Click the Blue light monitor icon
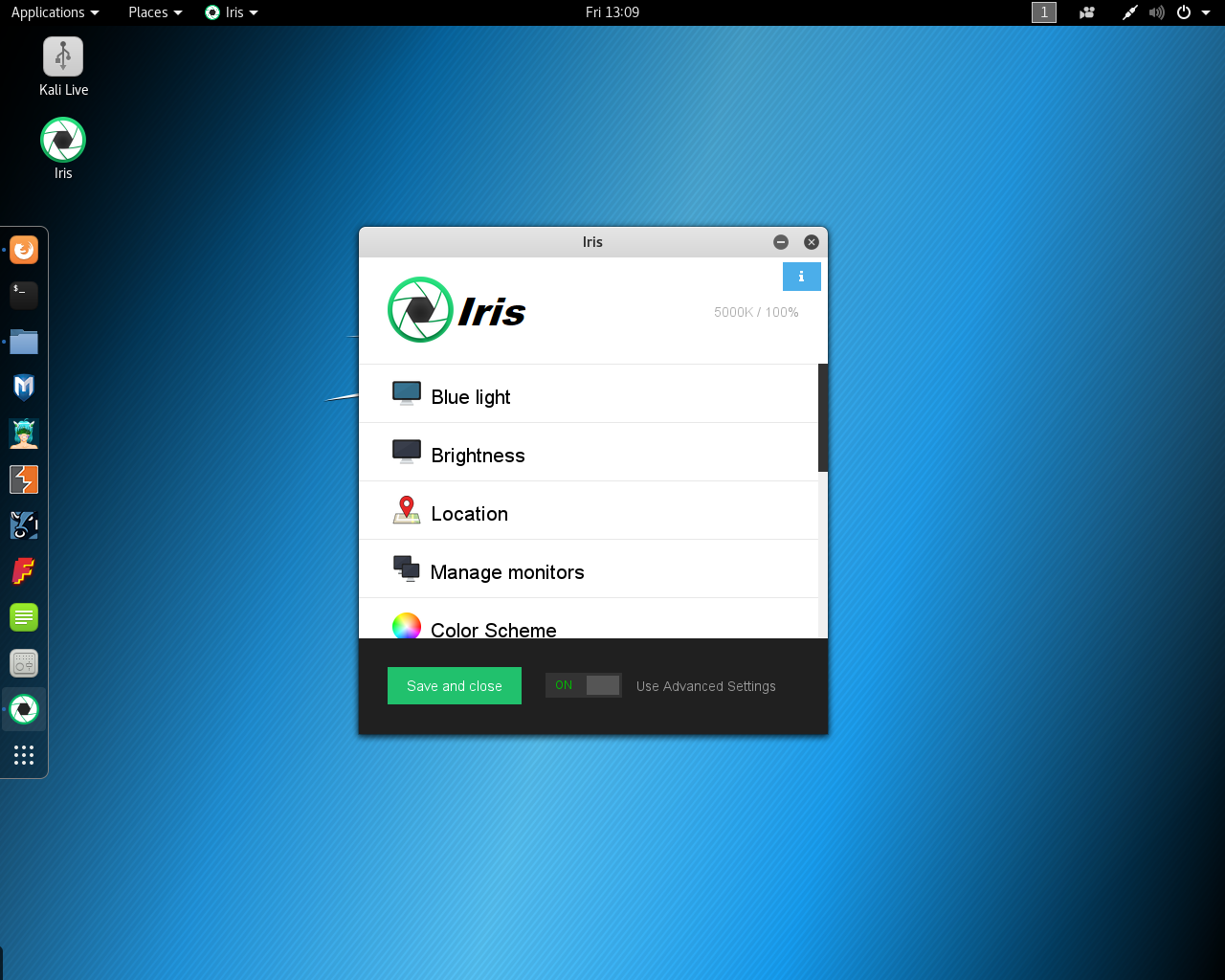Screen dimensions: 1225x980 coord(407,394)
